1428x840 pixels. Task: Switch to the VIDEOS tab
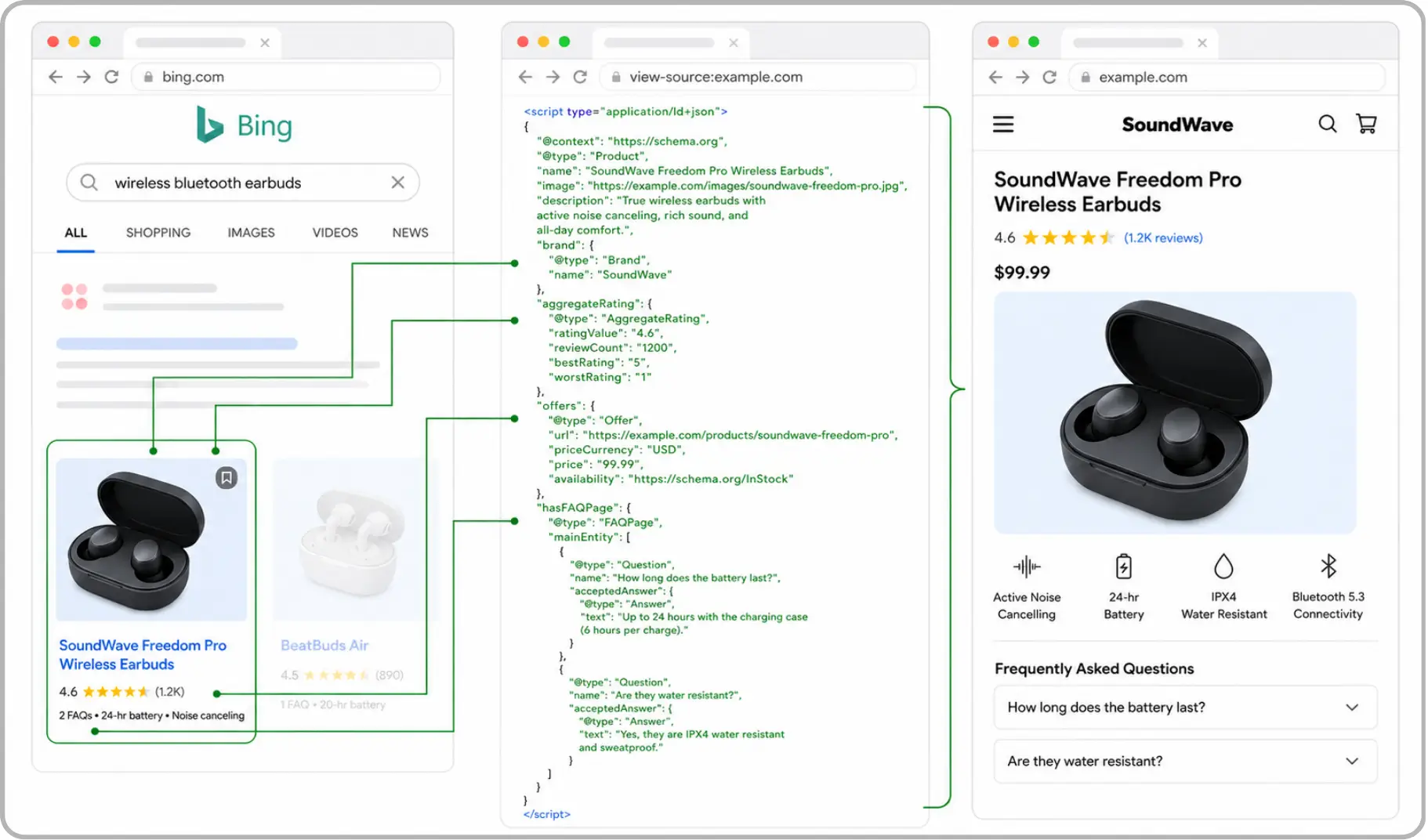tap(335, 233)
